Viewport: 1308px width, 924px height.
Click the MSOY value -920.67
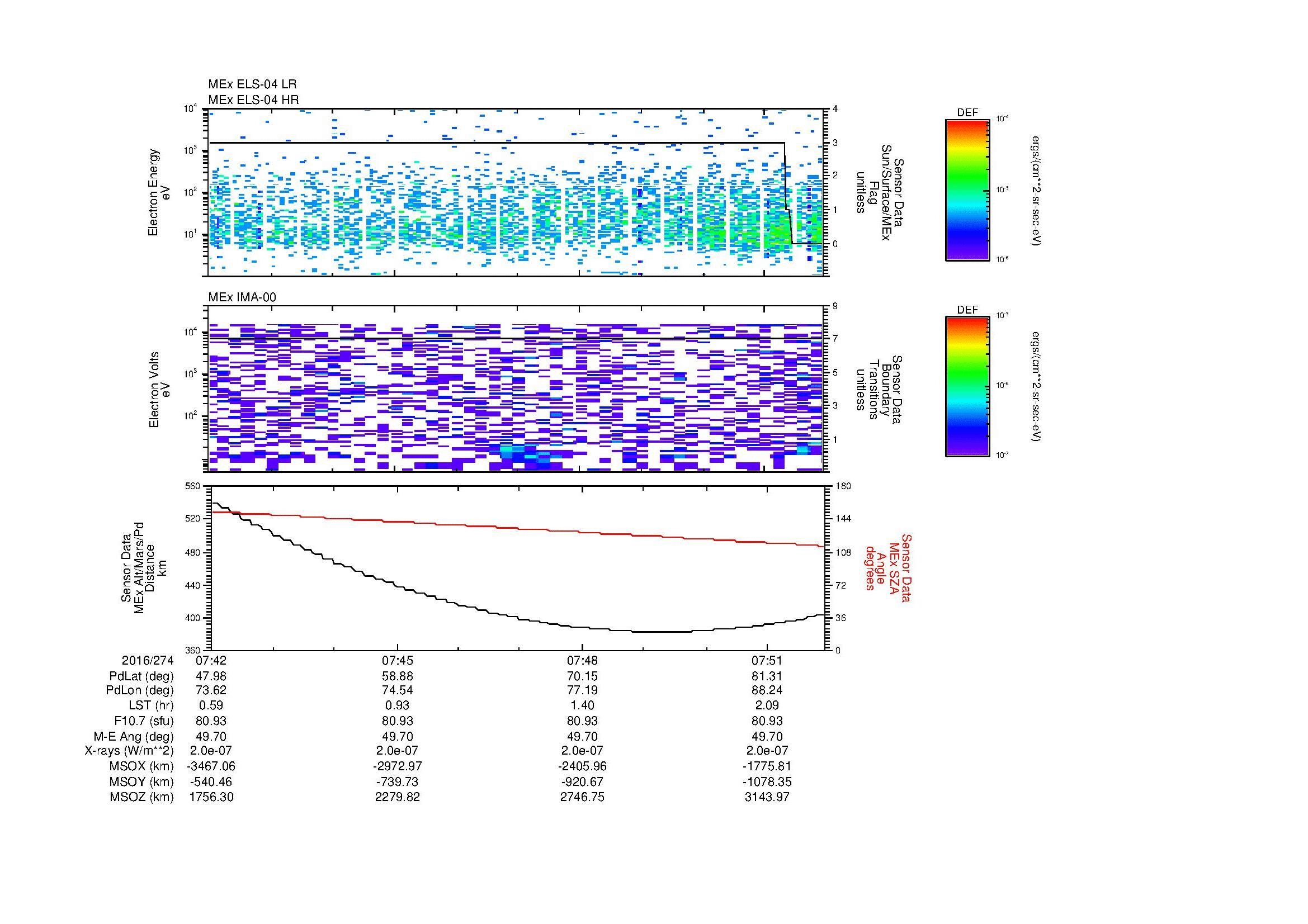point(582,782)
